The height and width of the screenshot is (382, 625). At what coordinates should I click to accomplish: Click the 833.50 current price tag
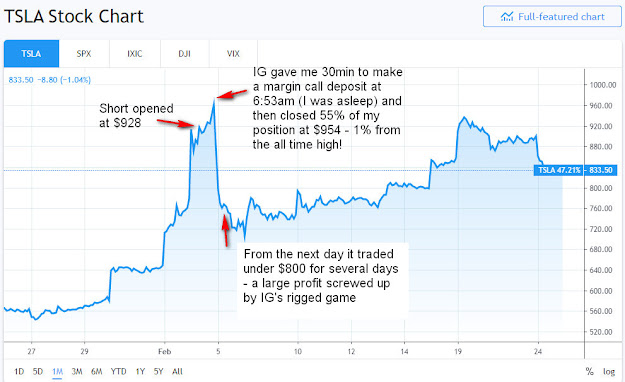(x=601, y=170)
